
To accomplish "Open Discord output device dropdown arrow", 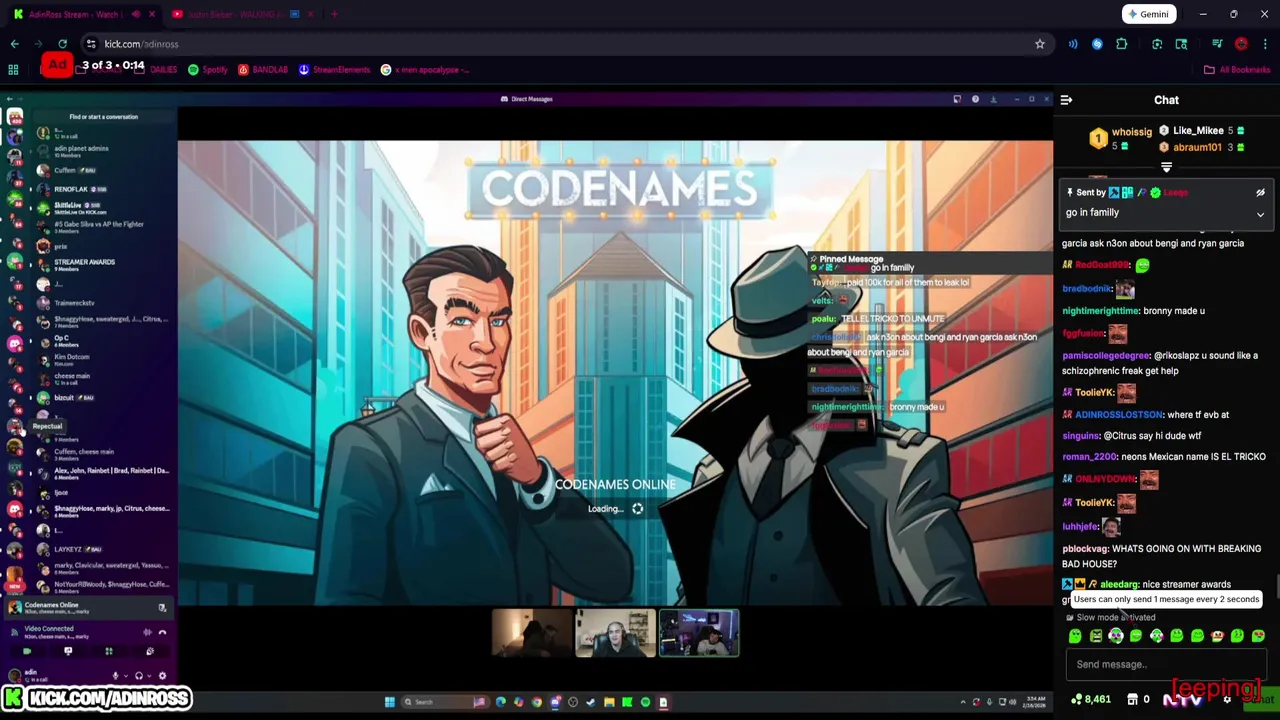I will 149,676.
